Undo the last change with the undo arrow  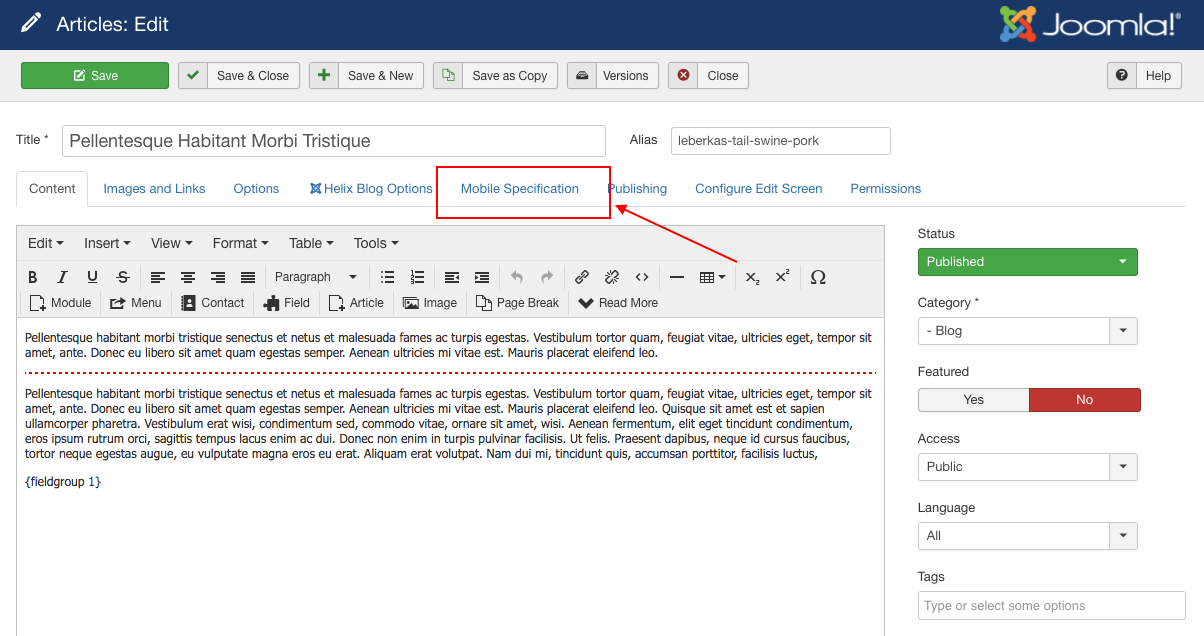[516, 277]
